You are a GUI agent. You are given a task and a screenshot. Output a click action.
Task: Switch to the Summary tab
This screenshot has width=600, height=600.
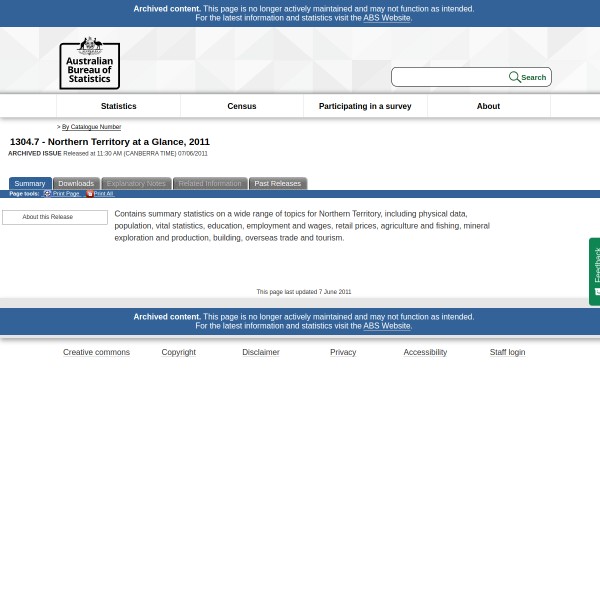(30, 184)
